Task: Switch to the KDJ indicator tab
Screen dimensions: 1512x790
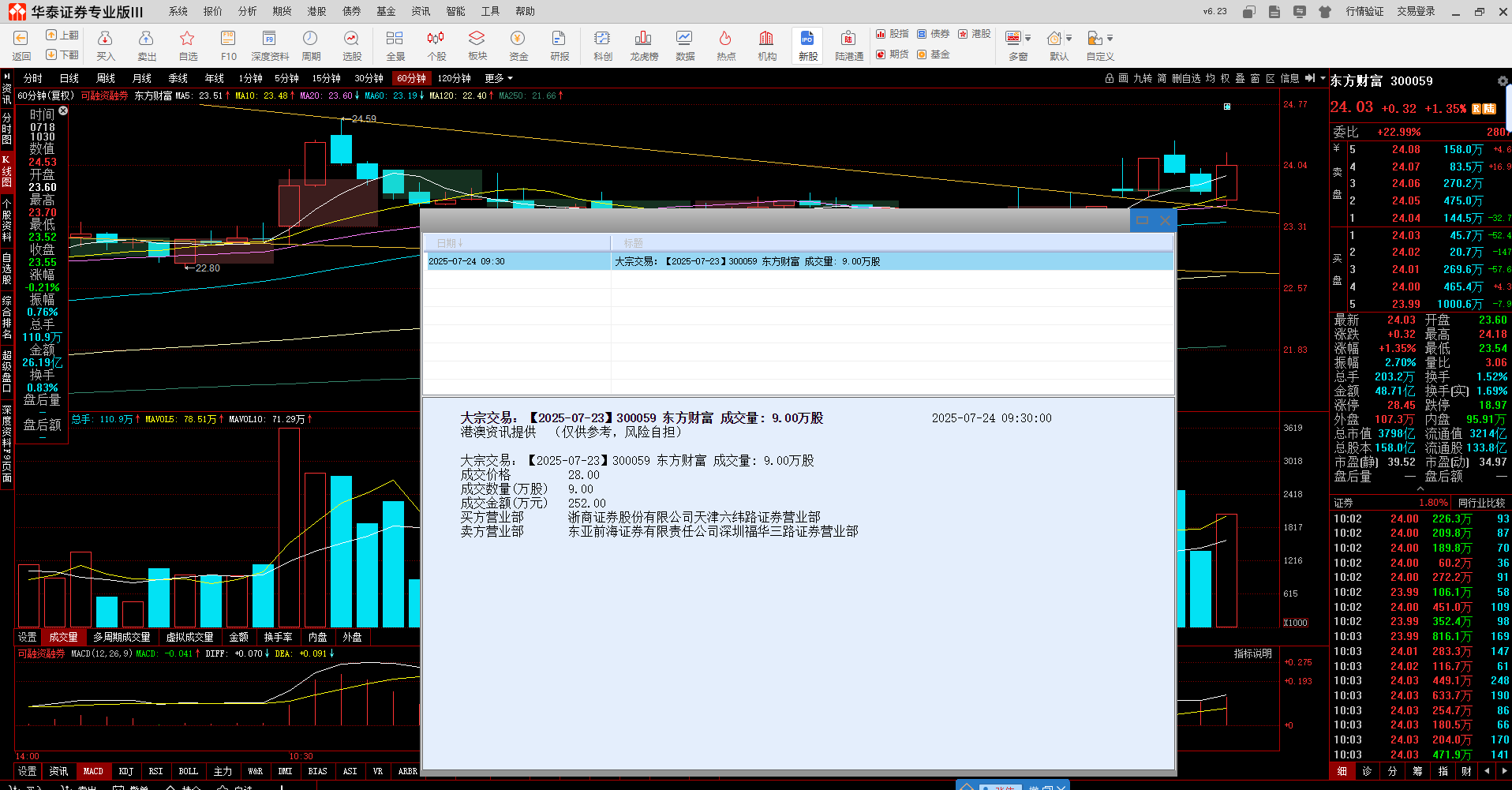Action: (126, 771)
